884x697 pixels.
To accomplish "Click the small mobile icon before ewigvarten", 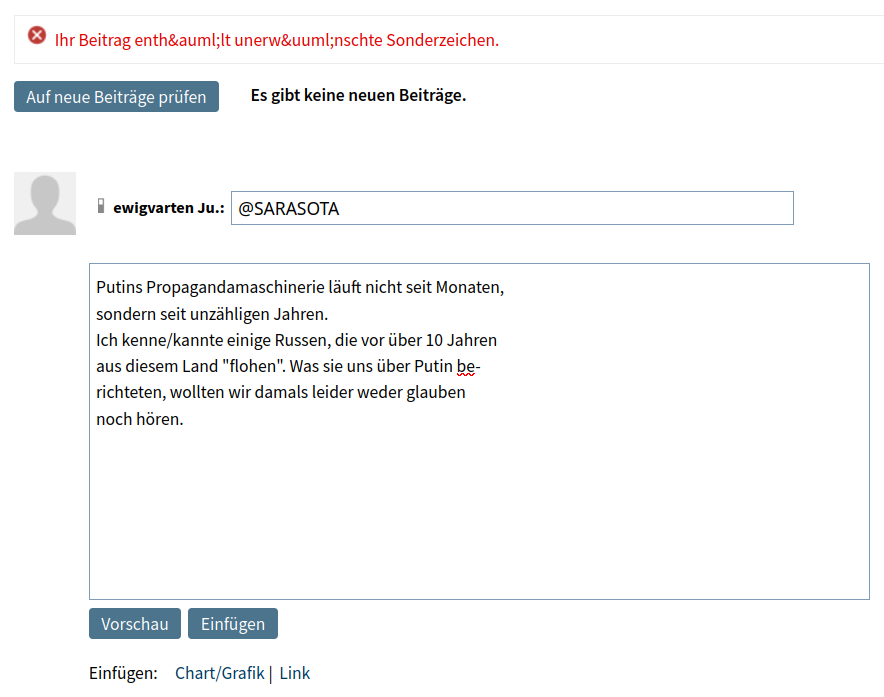I will click(x=101, y=206).
